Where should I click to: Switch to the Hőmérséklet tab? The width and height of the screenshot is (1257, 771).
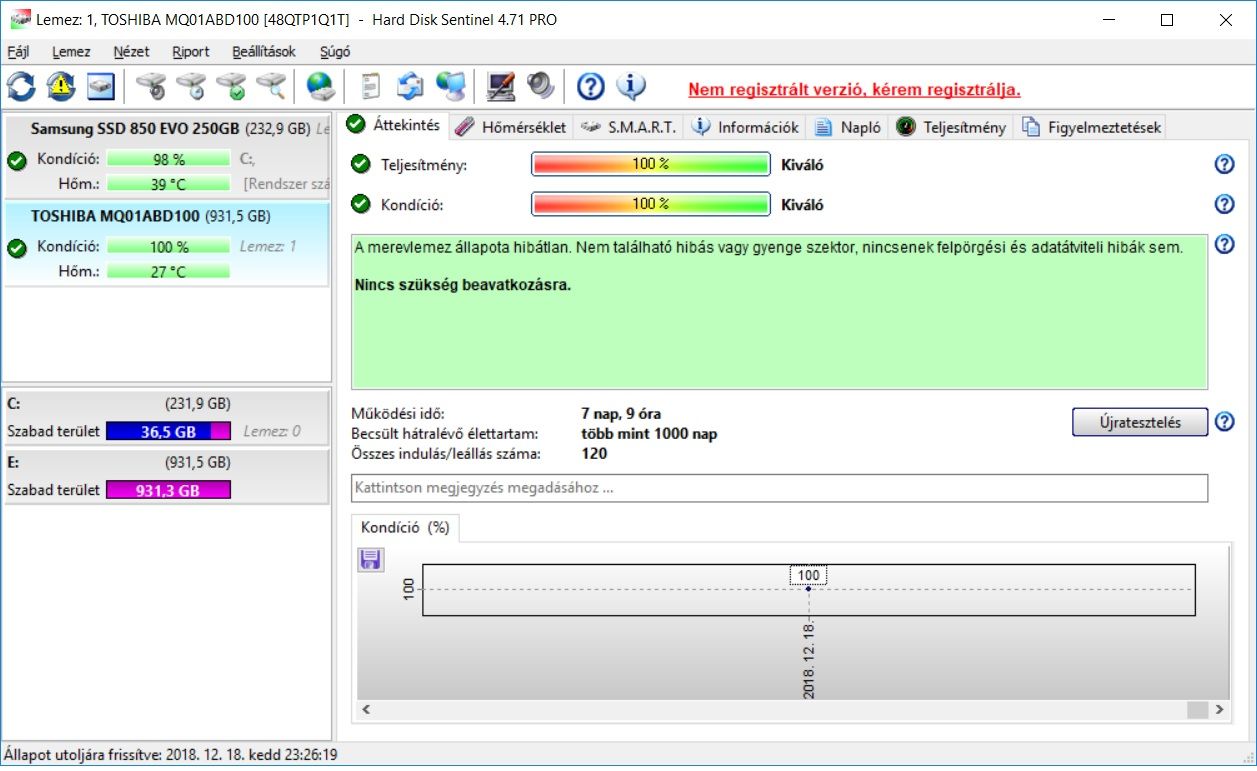511,127
